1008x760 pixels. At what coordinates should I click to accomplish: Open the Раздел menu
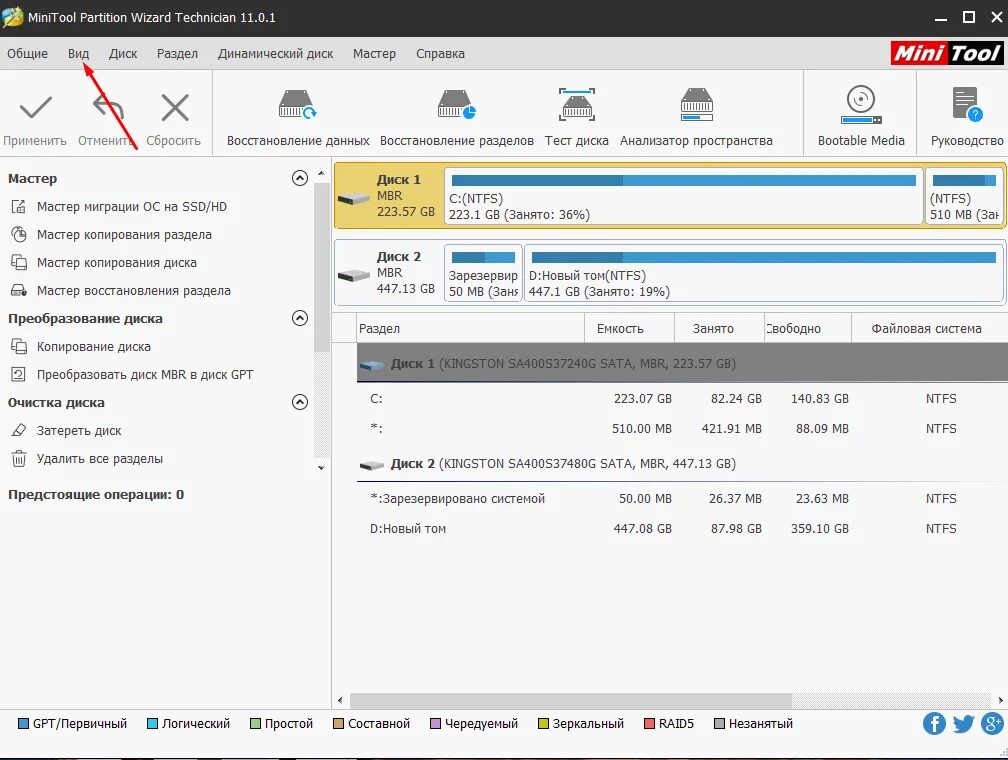click(177, 53)
